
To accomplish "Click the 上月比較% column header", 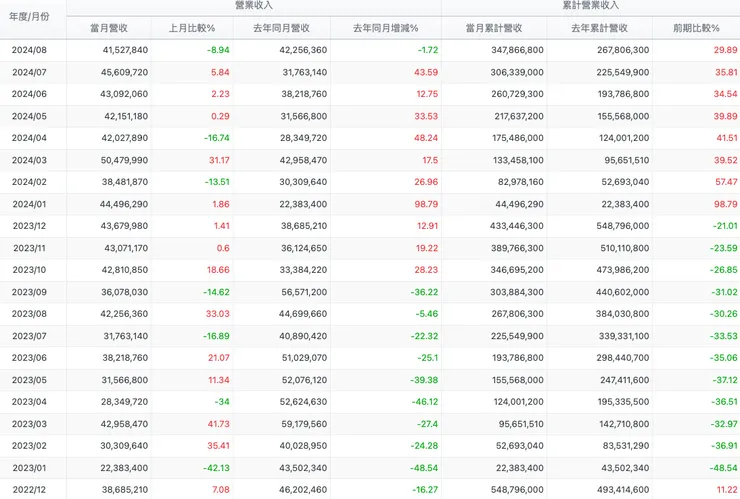I will 192,28.
